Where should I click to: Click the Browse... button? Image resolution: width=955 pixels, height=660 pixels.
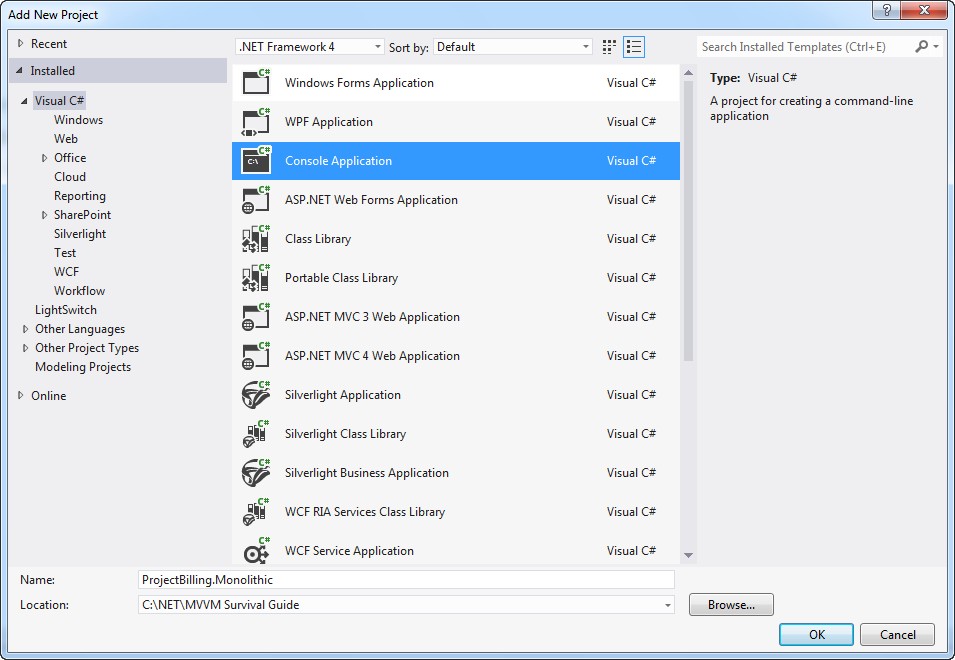731,605
